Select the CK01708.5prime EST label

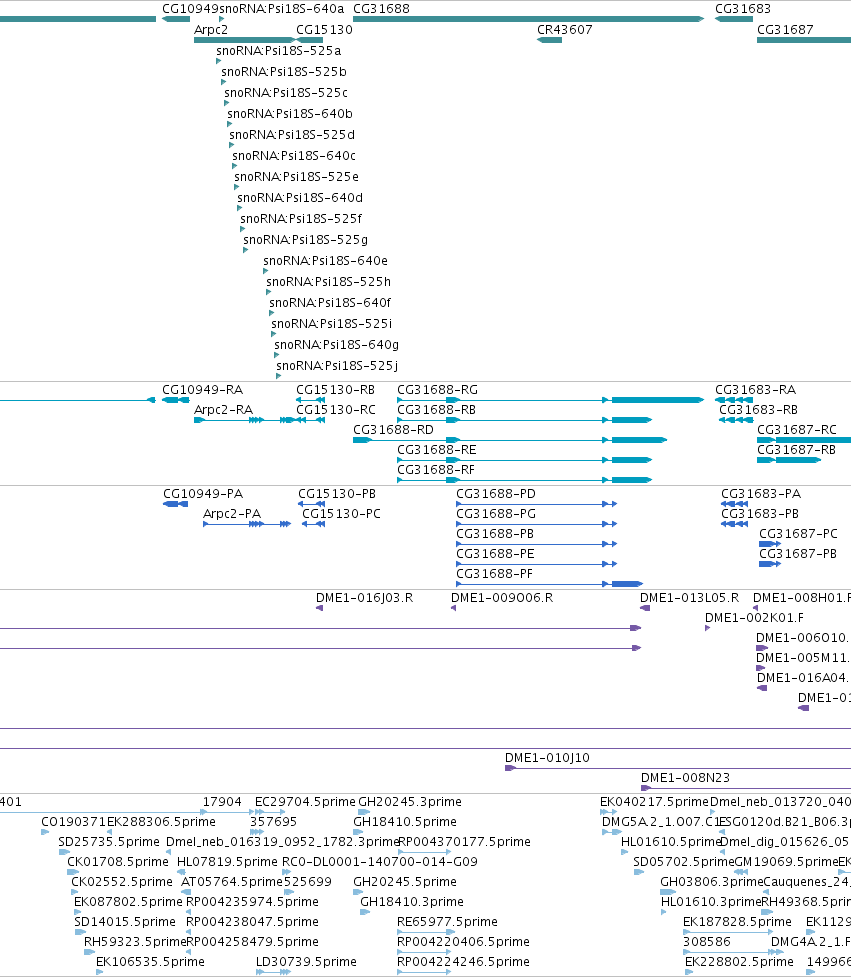pos(118,862)
